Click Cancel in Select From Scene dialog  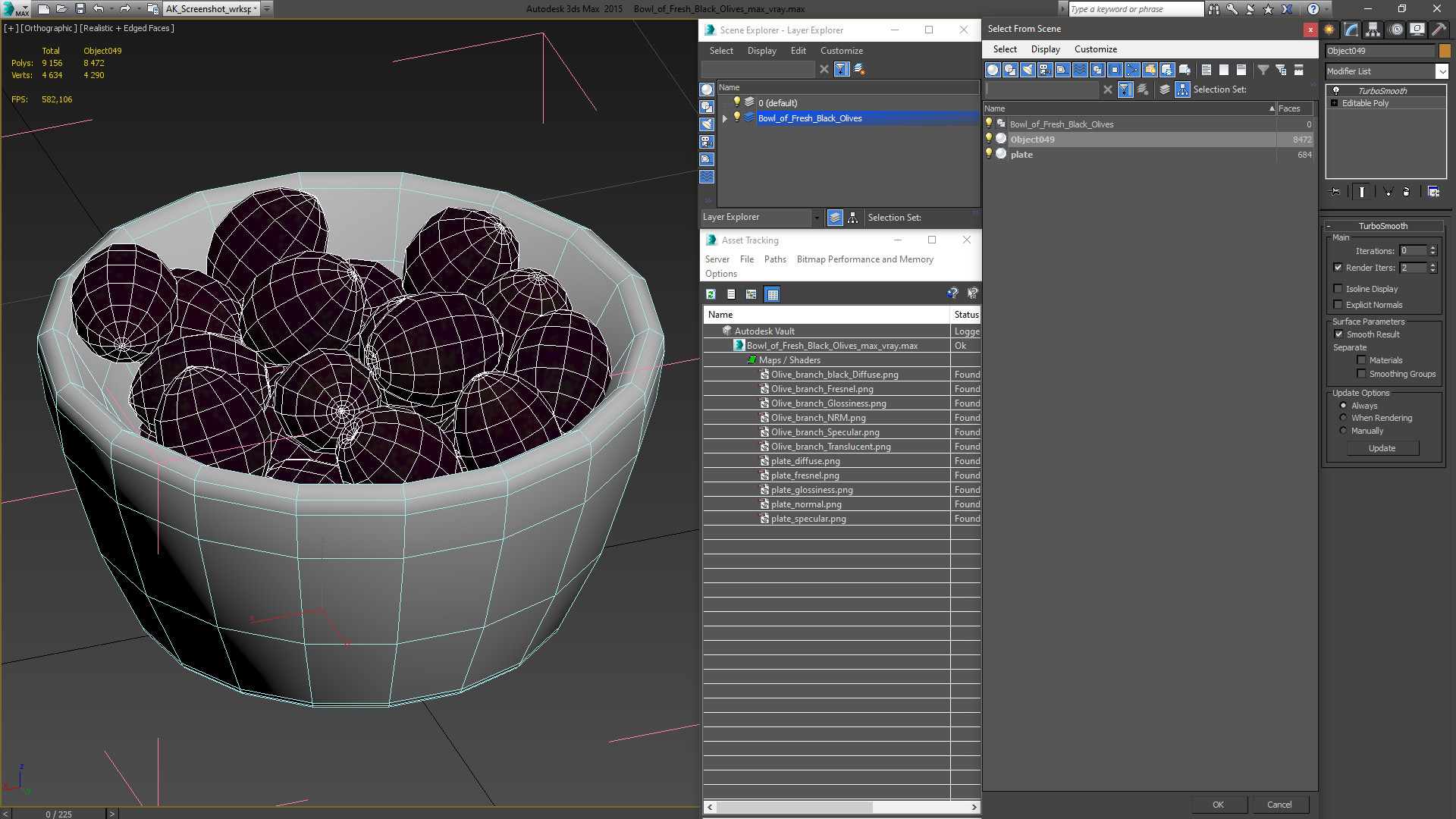1279,805
